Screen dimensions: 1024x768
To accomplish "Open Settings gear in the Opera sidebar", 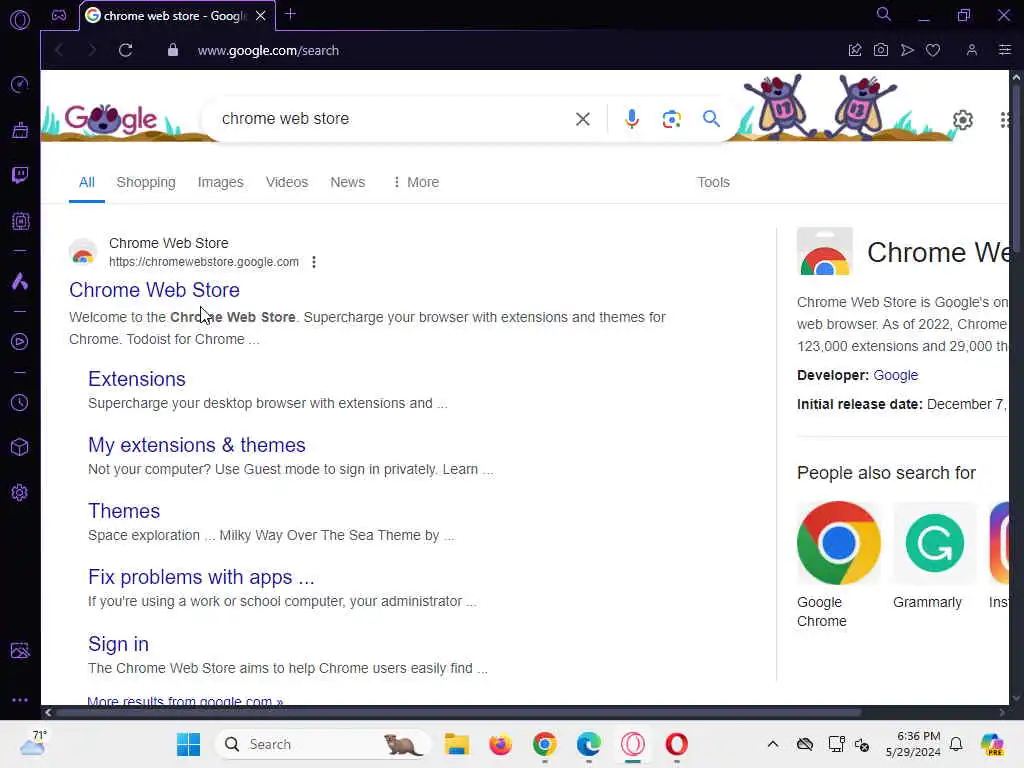I will (20, 492).
